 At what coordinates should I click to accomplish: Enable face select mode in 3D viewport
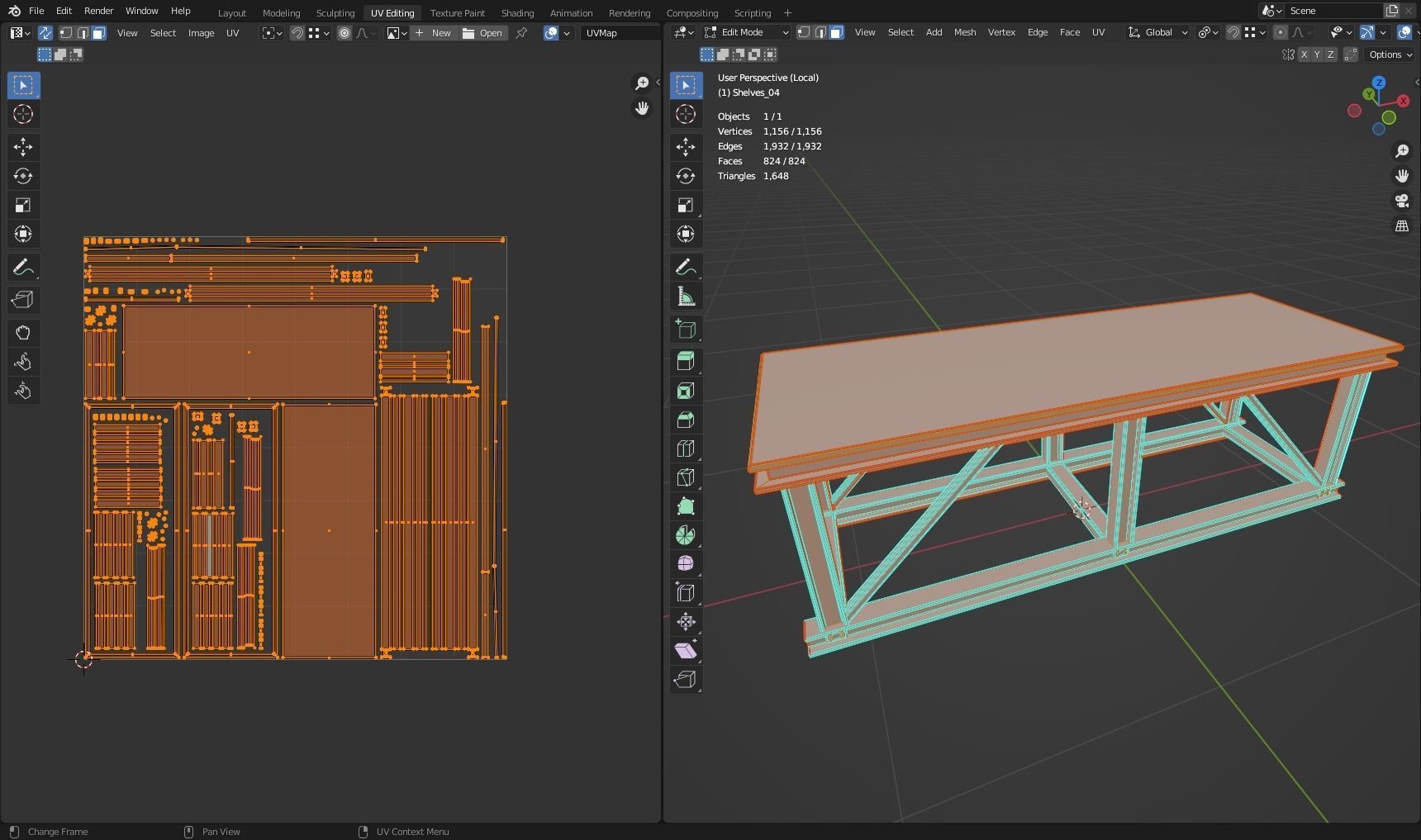pos(836,32)
